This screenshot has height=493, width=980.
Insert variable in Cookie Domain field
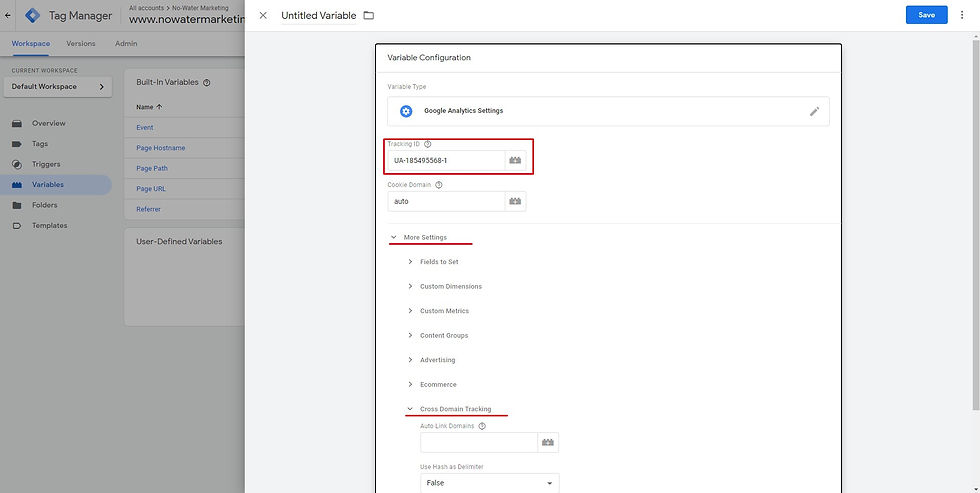pos(515,201)
